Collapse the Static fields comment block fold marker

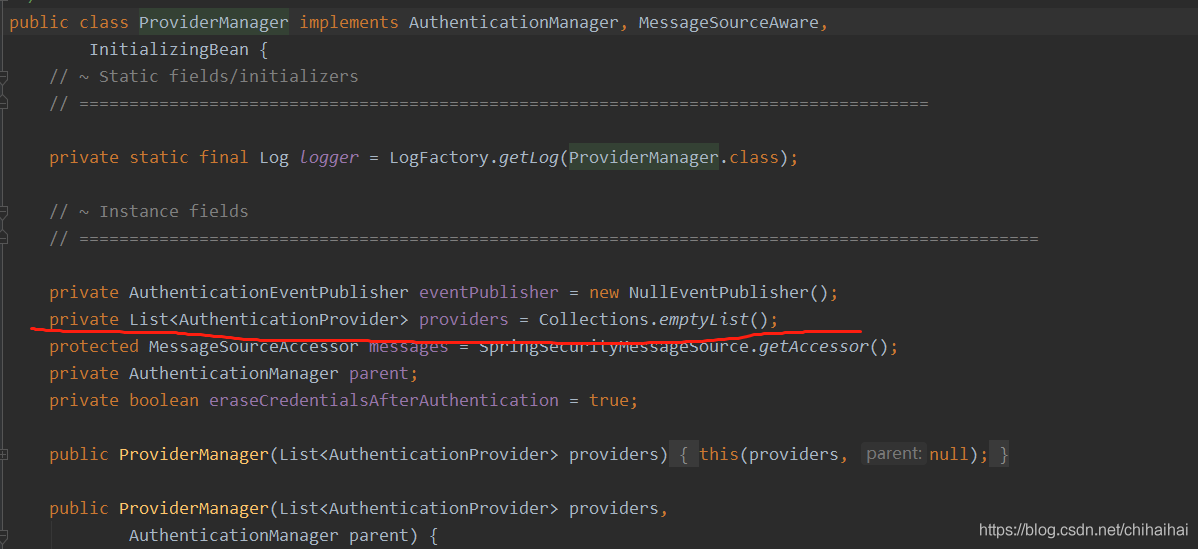[x=4, y=76]
